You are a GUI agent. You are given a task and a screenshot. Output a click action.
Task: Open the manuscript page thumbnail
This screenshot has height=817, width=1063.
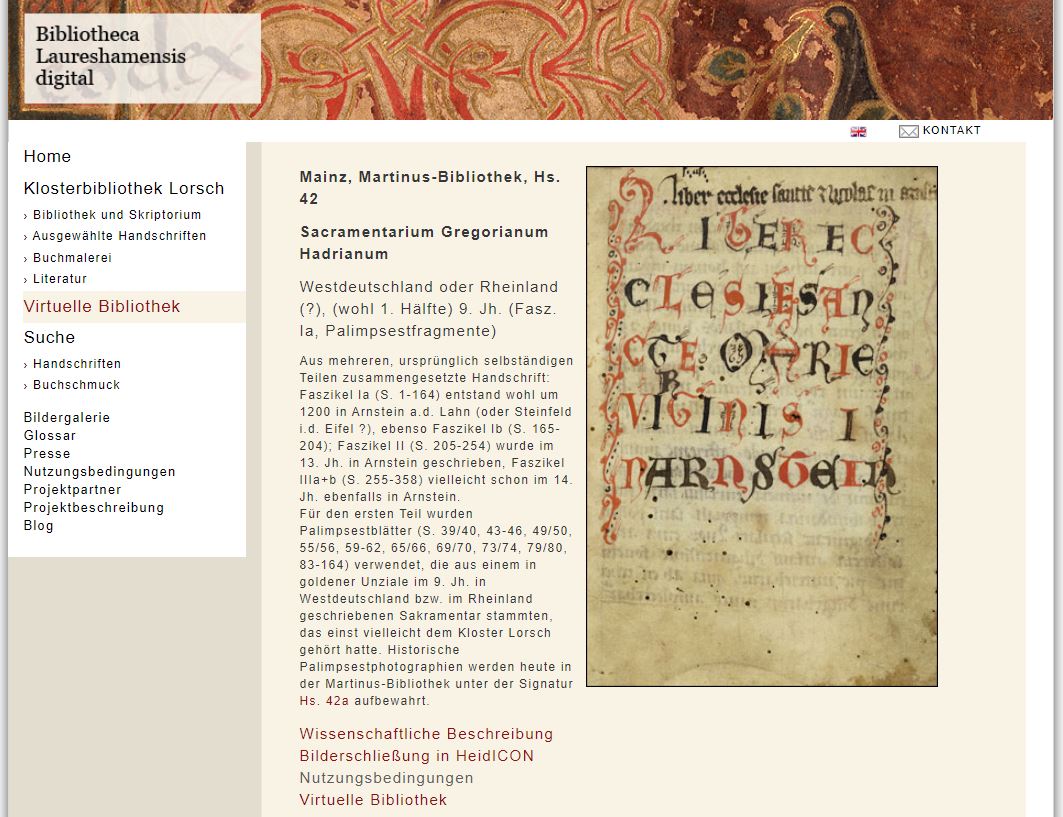(x=762, y=426)
